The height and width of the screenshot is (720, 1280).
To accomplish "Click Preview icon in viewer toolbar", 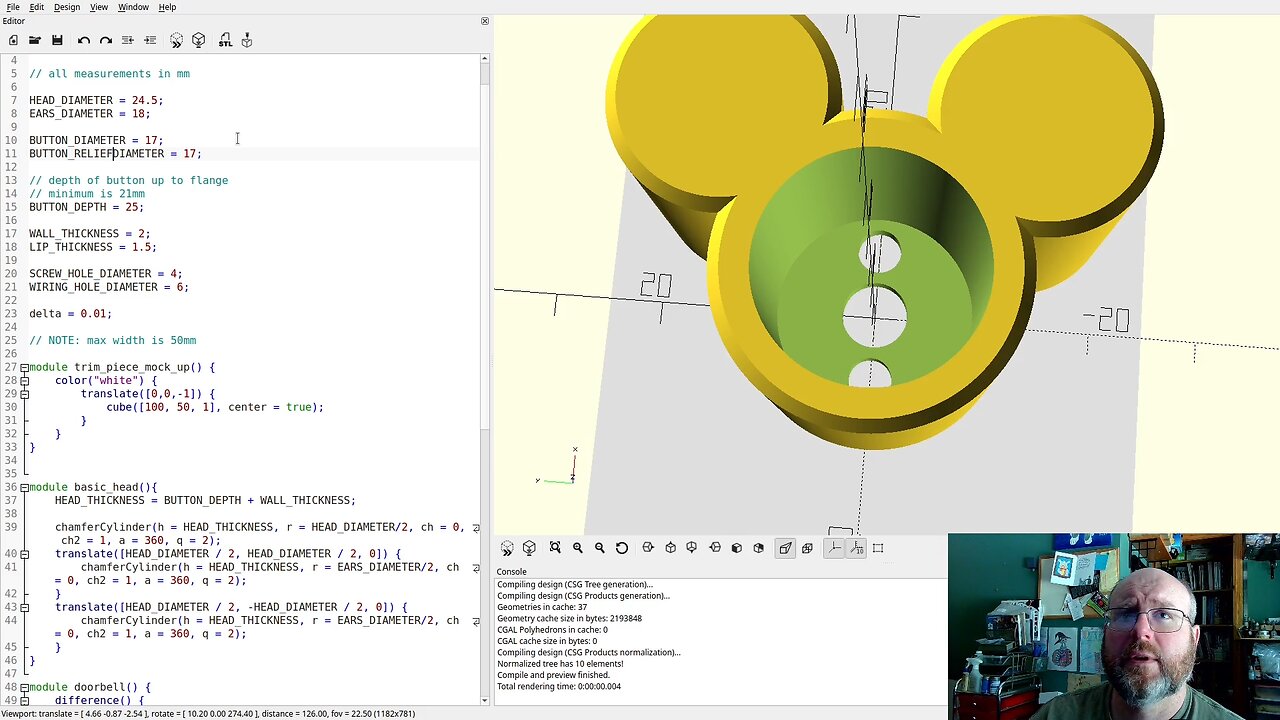I will click(507, 548).
